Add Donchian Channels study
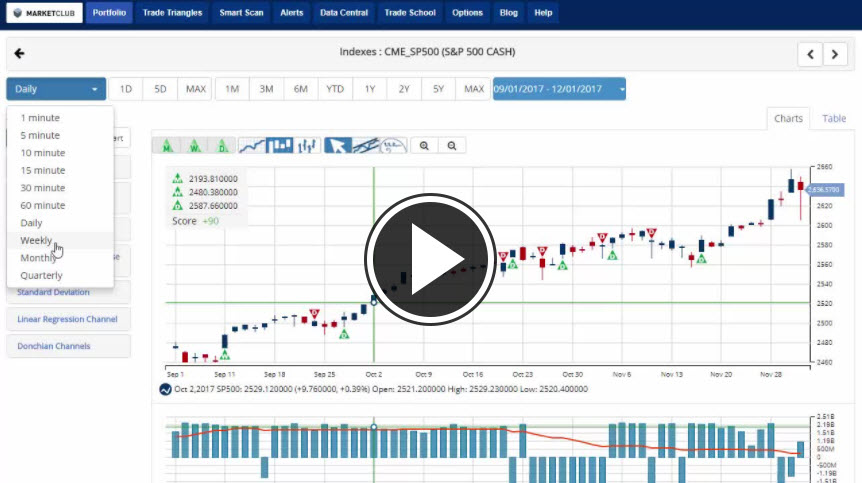The image size is (862, 483). (x=69, y=346)
